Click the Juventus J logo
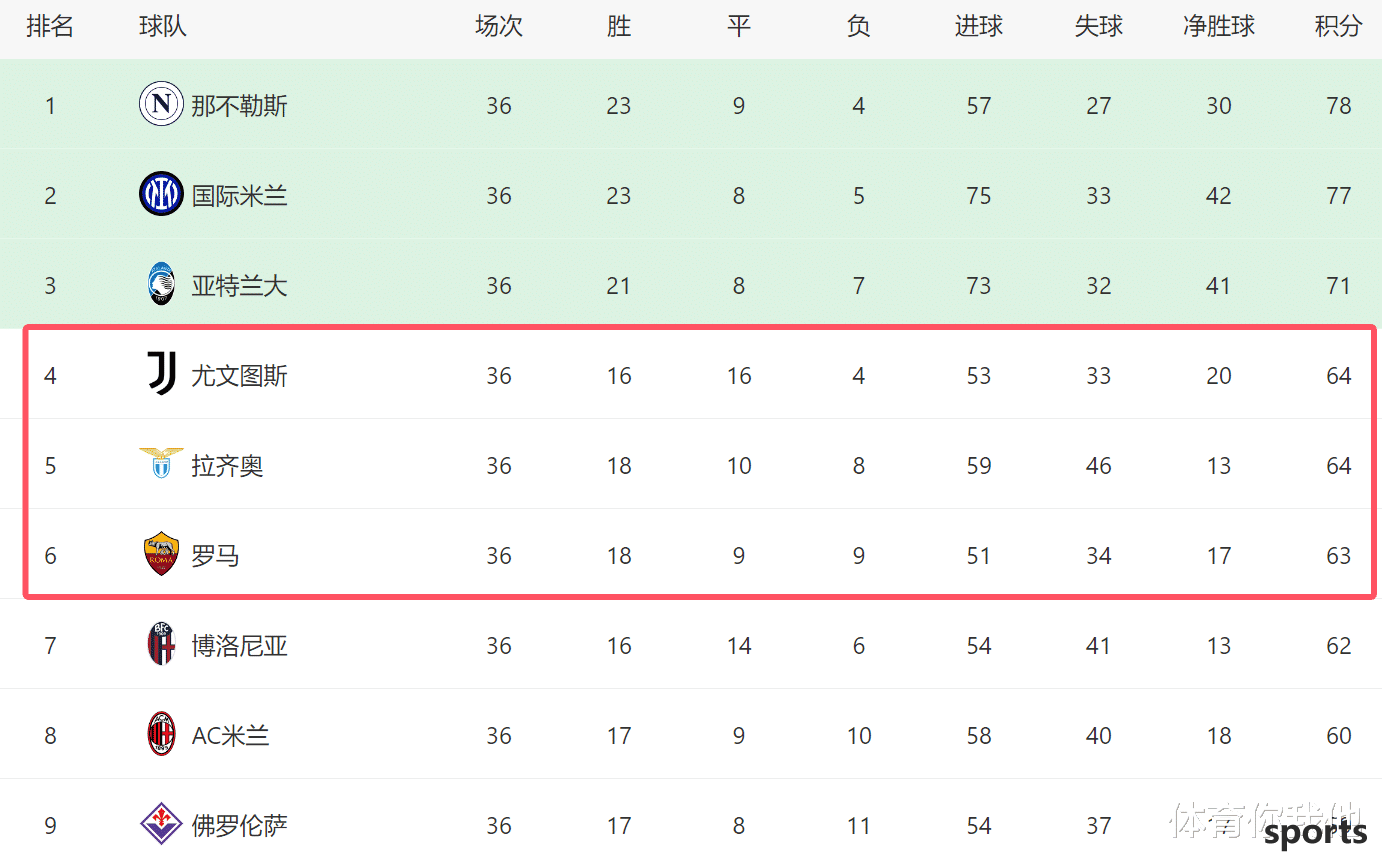This screenshot has width=1382, height=864. pyautogui.click(x=161, y=374)
